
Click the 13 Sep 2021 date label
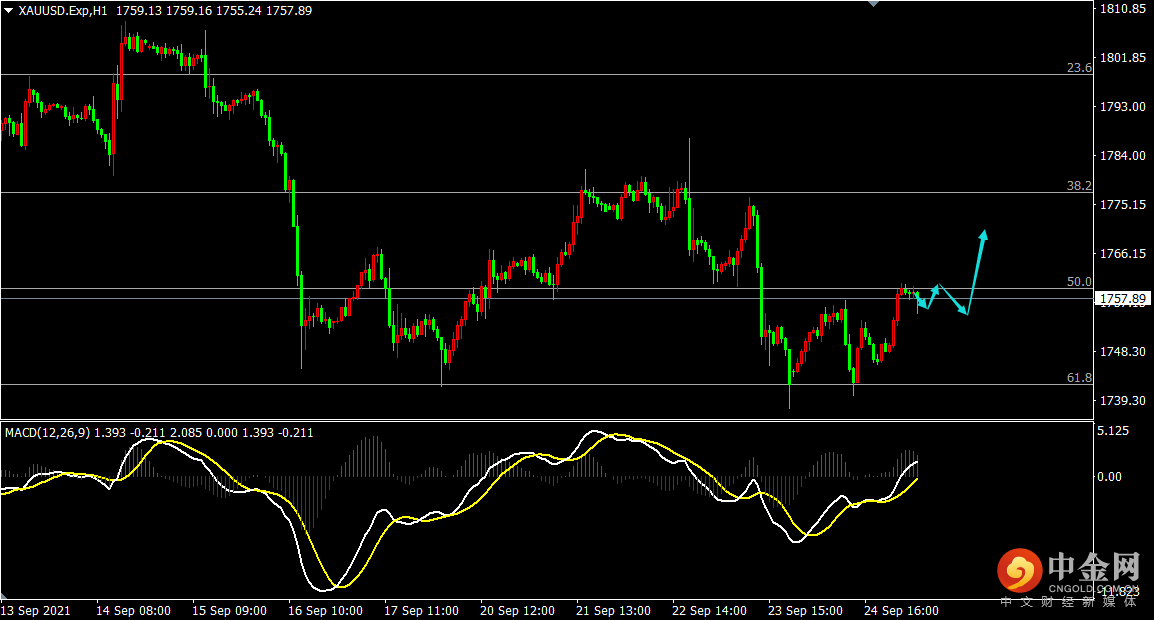pyautogui.click(x=36, y=610)
